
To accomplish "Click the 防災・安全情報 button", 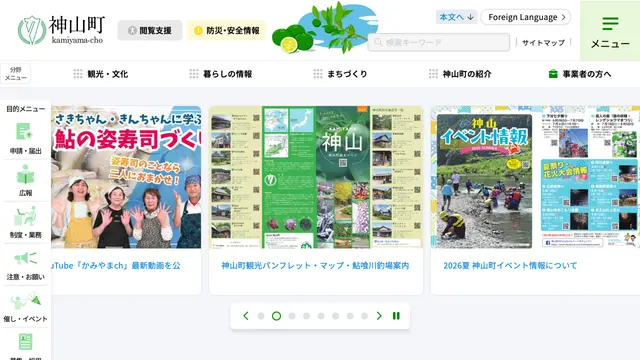I will 227,30.
